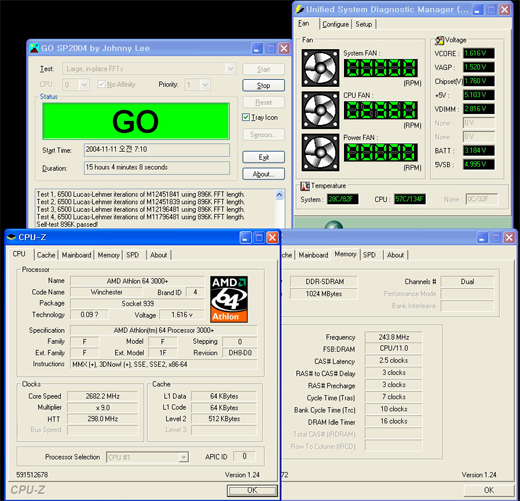This screenshot has width=520, height=501.
Task: Open the Configure tab in Diagnostic Manager
Action: pyautogui.click(x=335, y=24)
